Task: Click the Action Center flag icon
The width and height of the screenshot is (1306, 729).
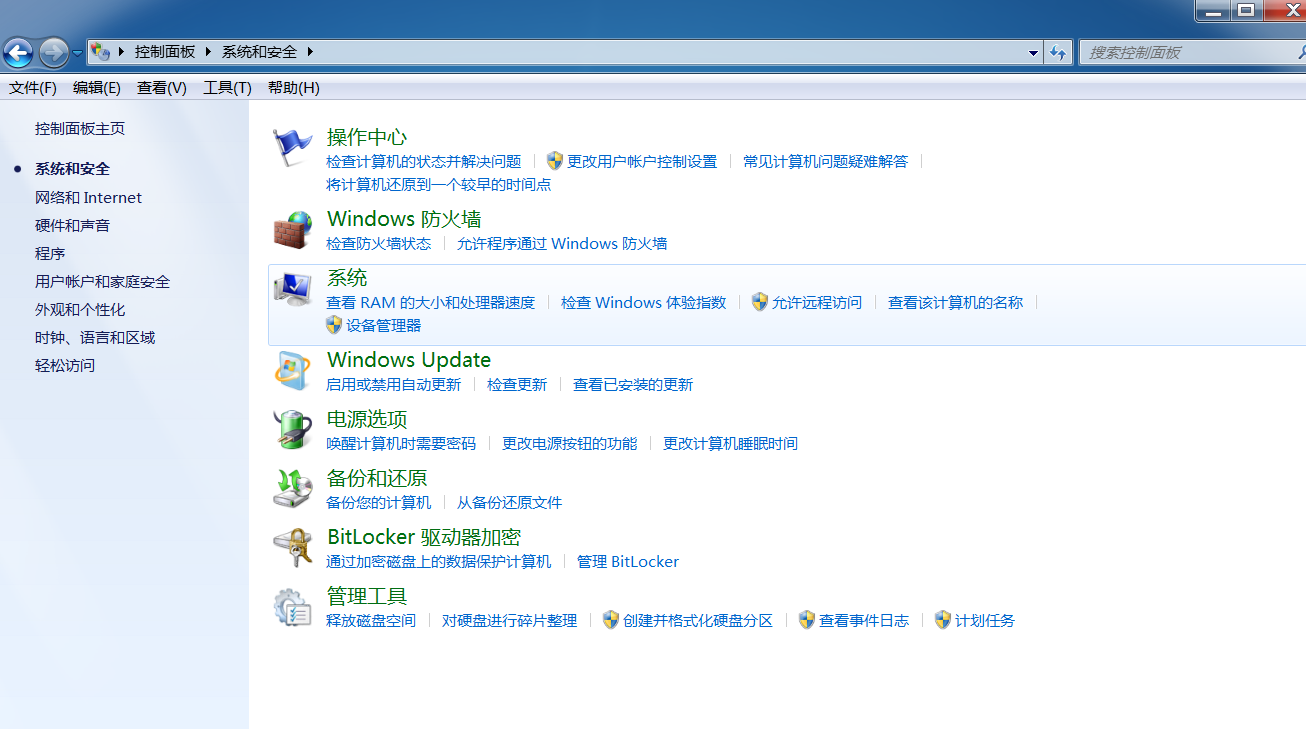Action: 293,147
